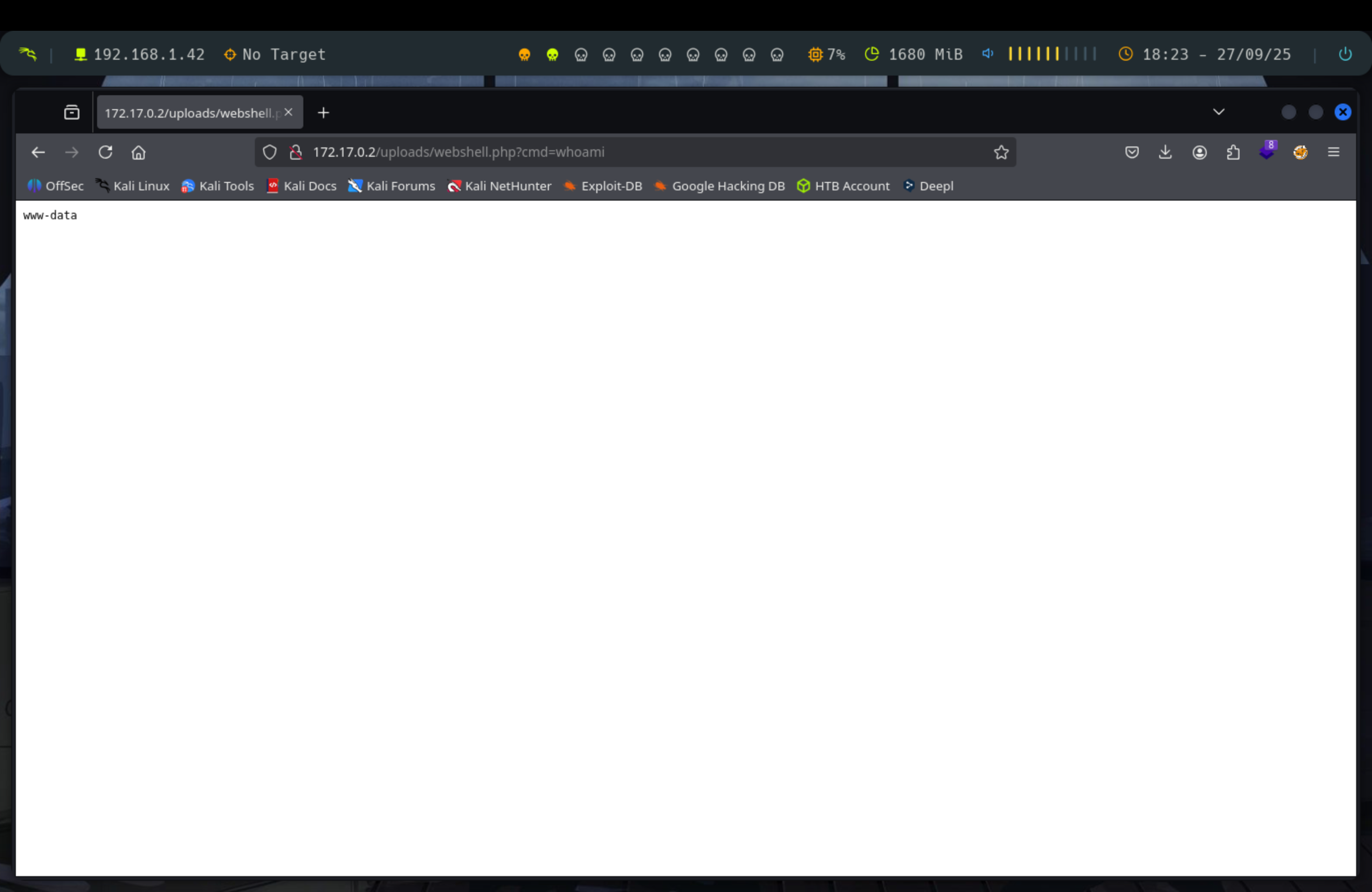Open the Firefox account icon
The height and width of the screenshot is (892, 1372).
1200,152
